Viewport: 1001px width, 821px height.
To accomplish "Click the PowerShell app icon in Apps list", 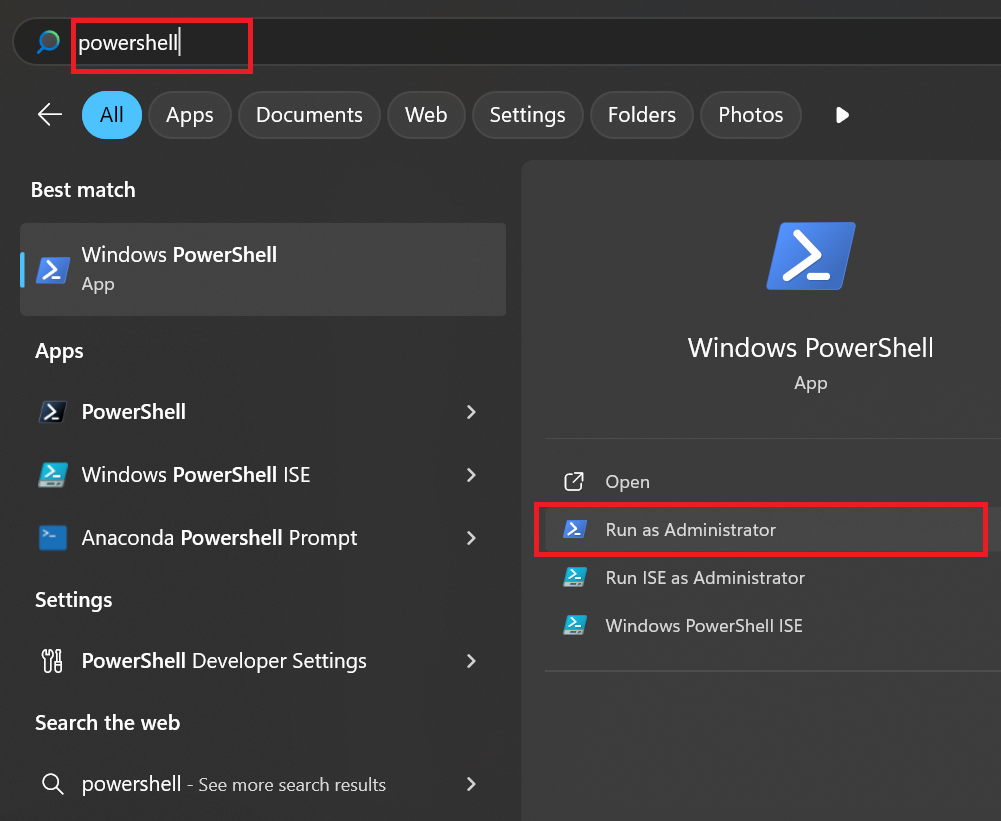I will click(52, 412).
